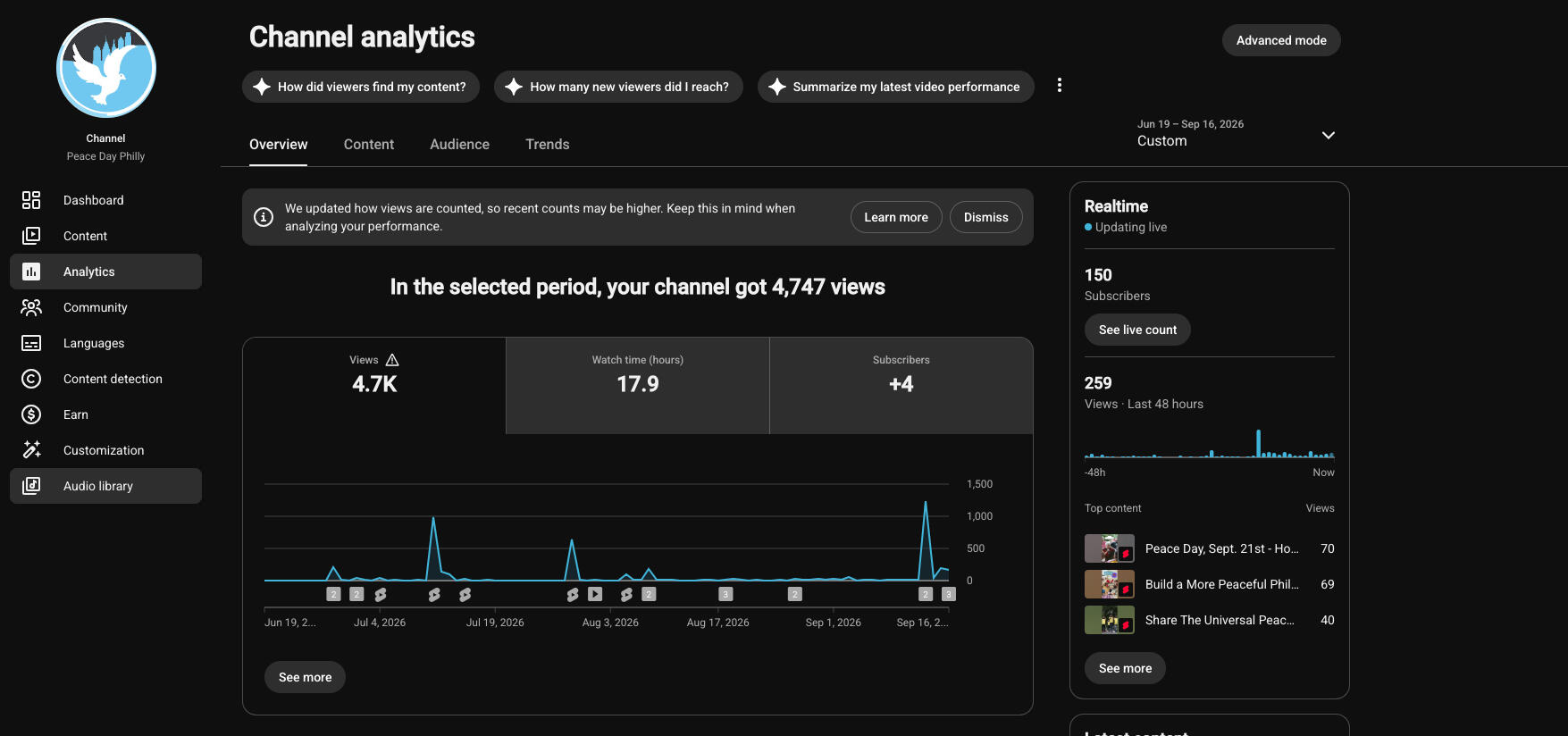Click the 'Build a More Peaceful Phil...' title
The height and width of the screenshot is (736, 1568).
[x=1222, y=584]
